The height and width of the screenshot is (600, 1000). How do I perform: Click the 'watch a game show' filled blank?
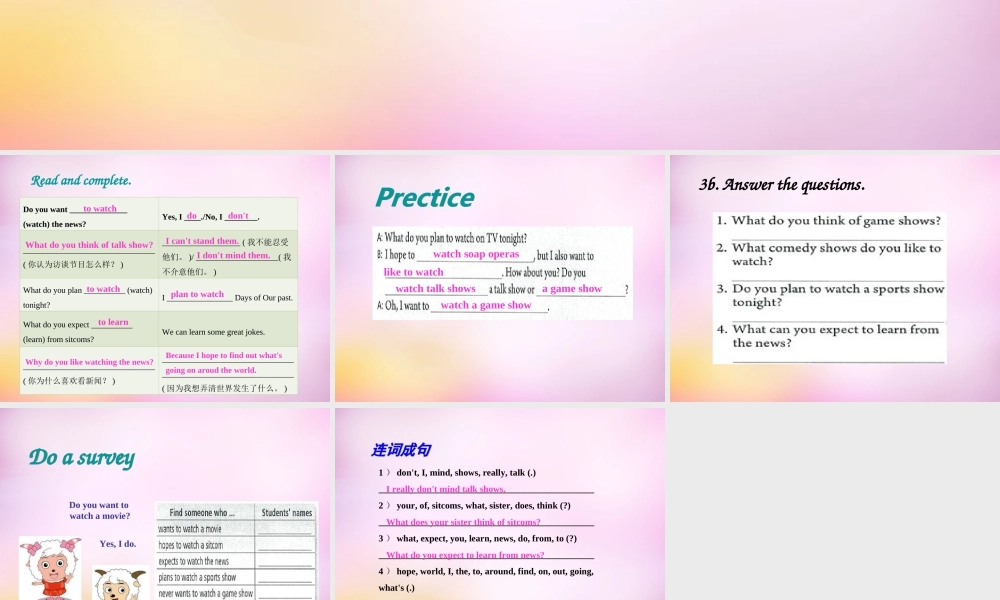tap(487, 305)
